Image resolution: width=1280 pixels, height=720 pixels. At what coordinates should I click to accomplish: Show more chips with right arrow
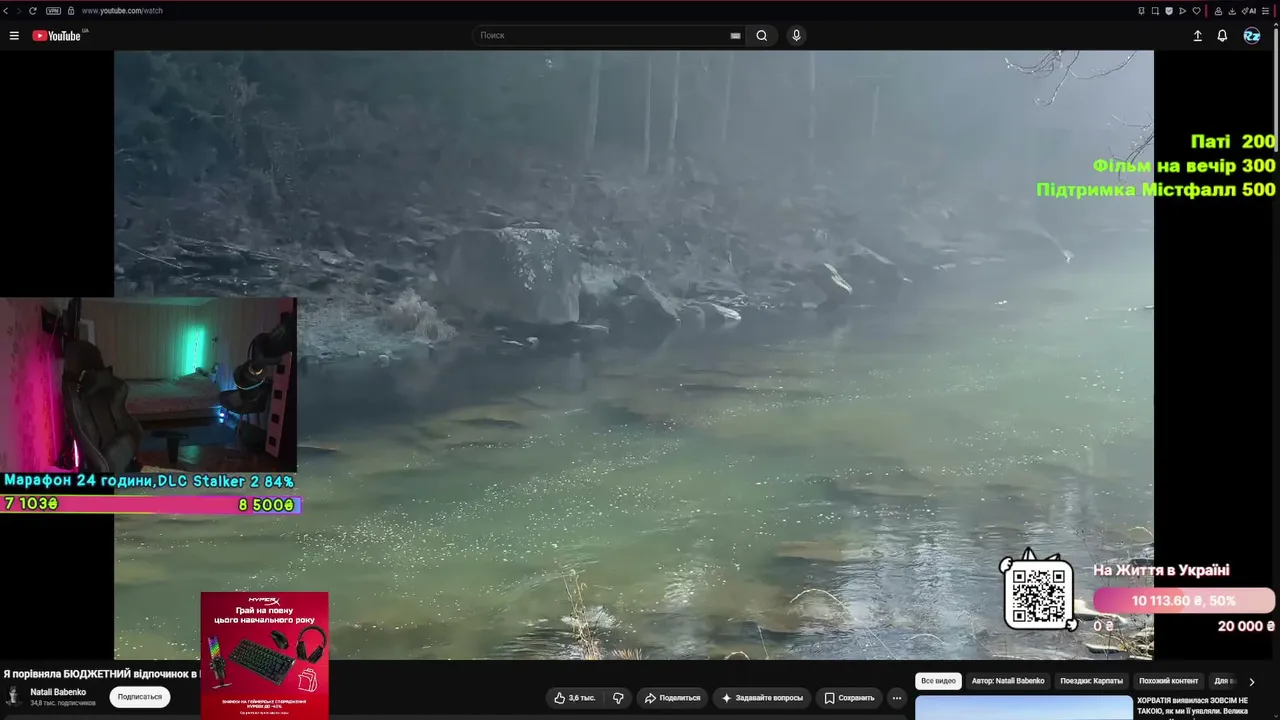1251,682
